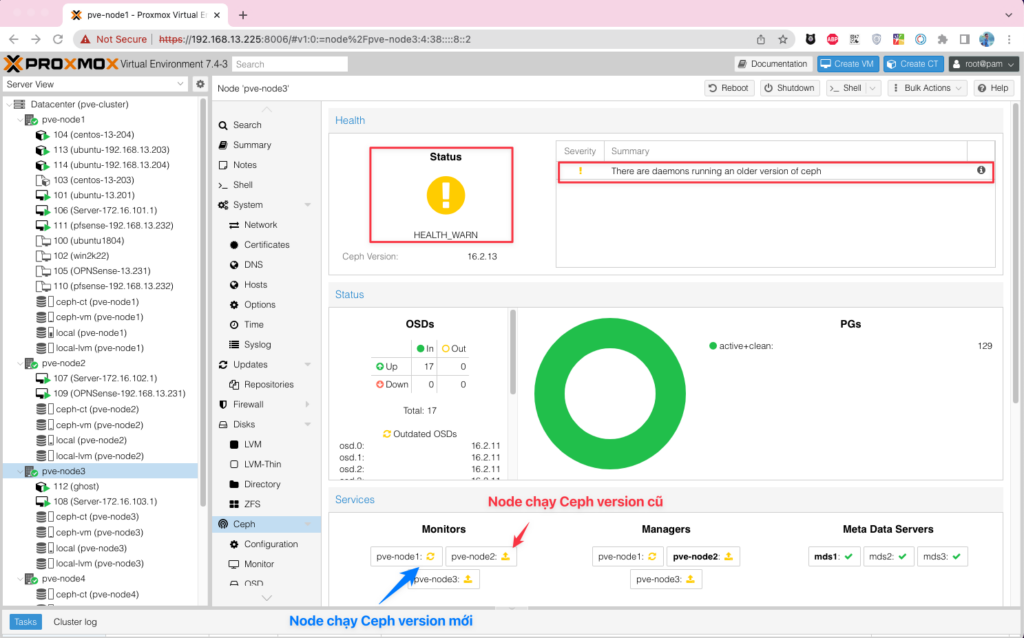
Task: Open LVM disks panel
Action: click(x=253, y=444)
